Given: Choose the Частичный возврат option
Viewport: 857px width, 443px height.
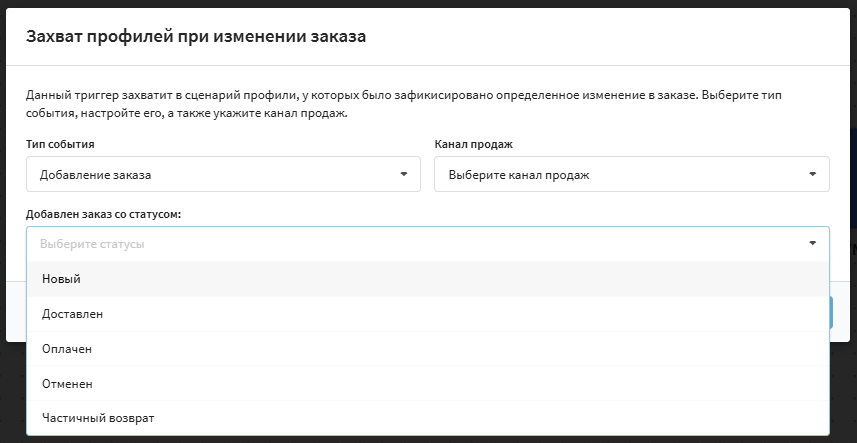Looking at the screenshot, I should coord(98,418).
